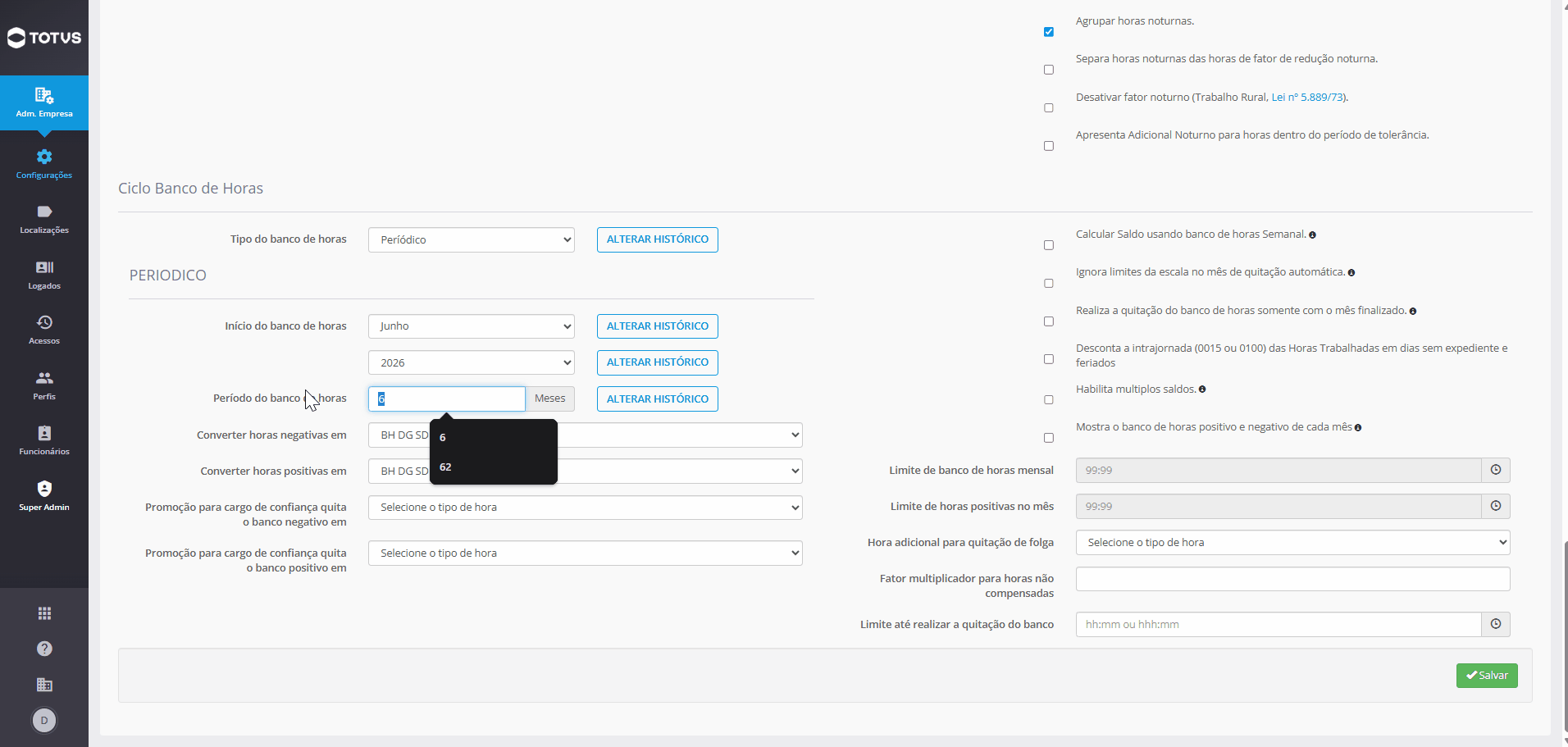Screen dimensions: 1568x747
Task: Click info icon beside Realiza a quitação do banco
Action: (x=1413, y=312)
